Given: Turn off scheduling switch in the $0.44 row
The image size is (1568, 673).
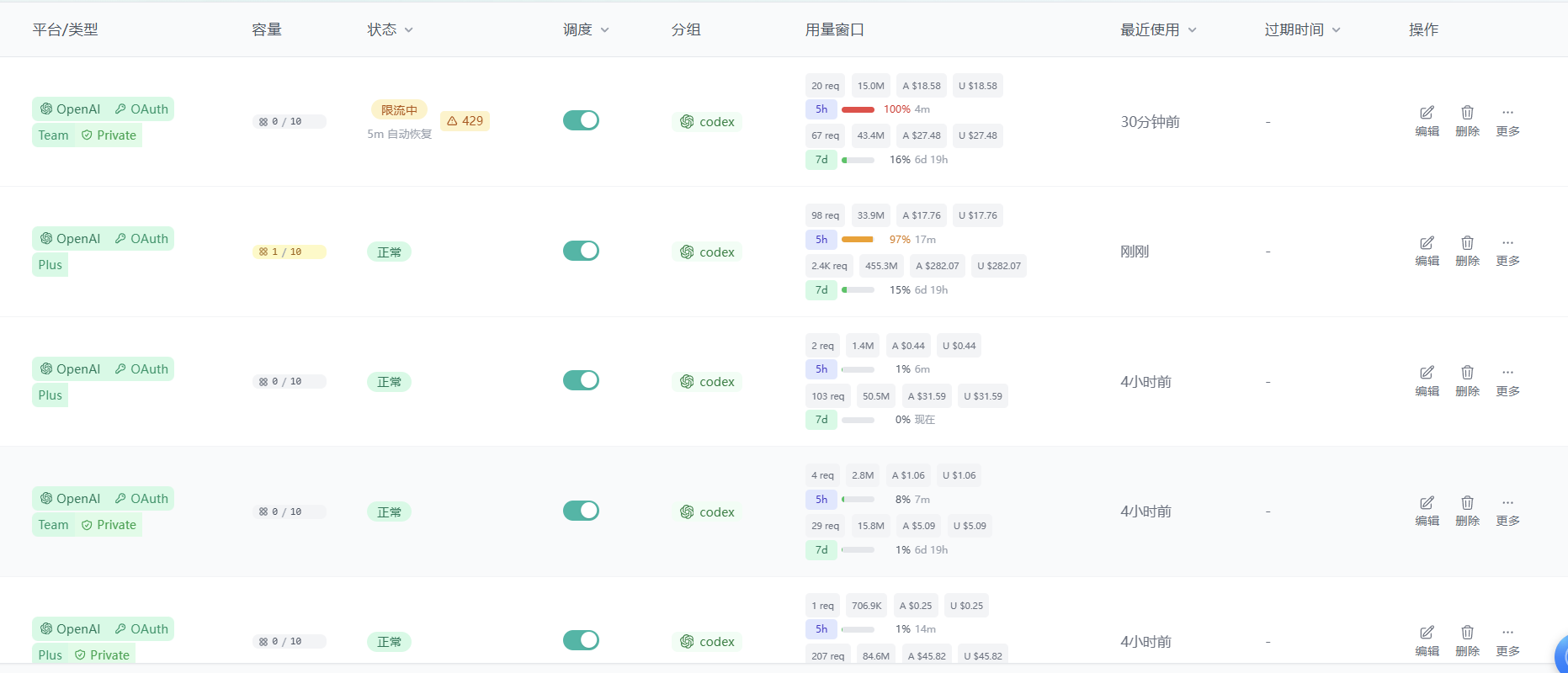Looking at the screenshot, I should (x=581, y=380).
